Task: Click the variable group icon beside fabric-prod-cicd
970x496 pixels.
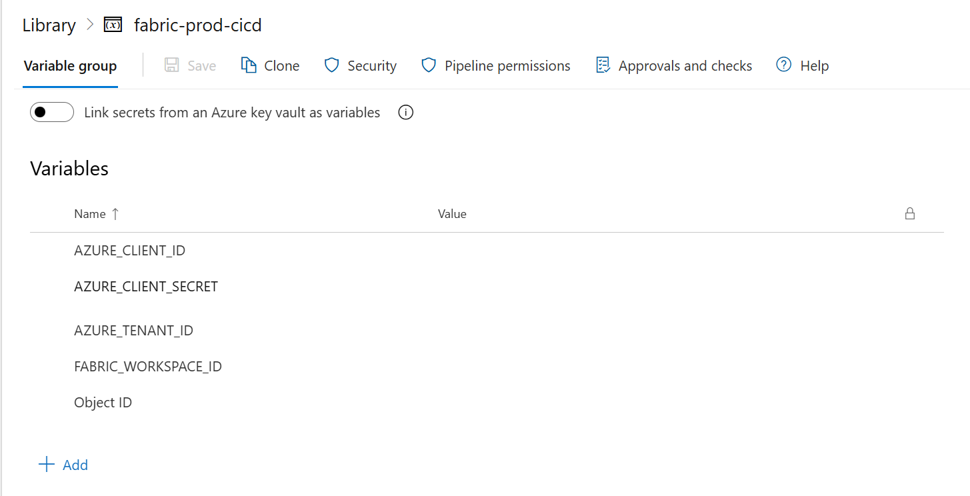Action: click(x=113, y=25)
